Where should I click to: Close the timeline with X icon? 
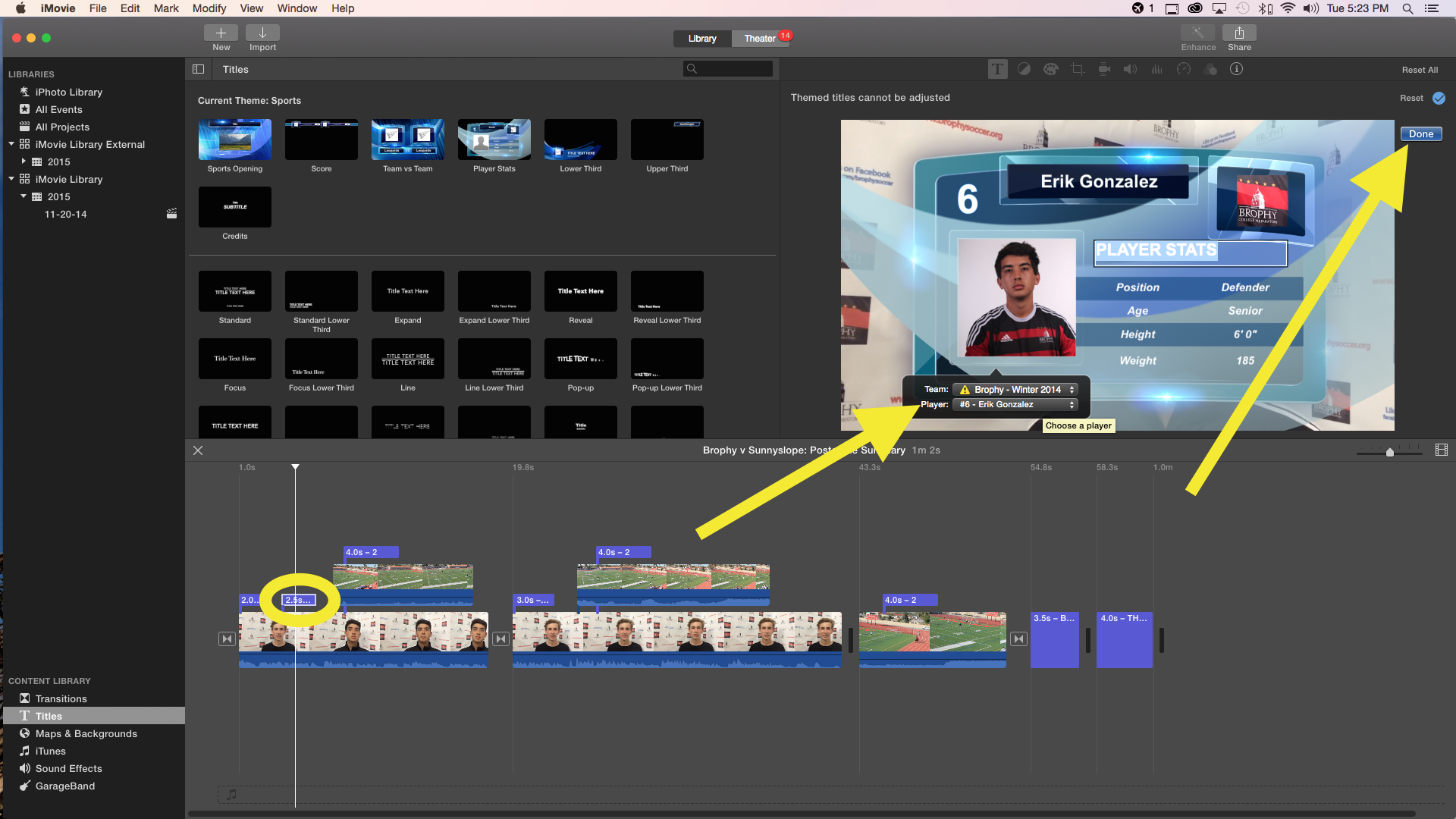pos(198,450)
